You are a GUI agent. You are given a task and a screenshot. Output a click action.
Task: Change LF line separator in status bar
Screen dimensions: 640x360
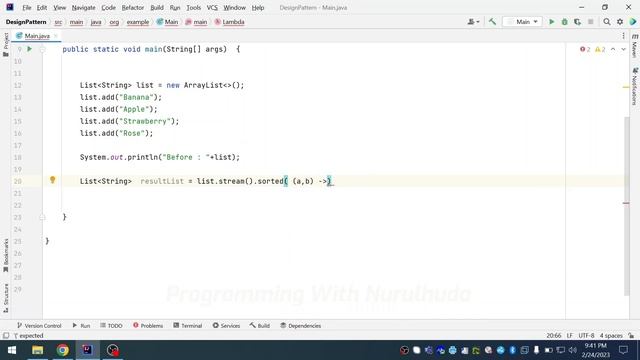569,336
